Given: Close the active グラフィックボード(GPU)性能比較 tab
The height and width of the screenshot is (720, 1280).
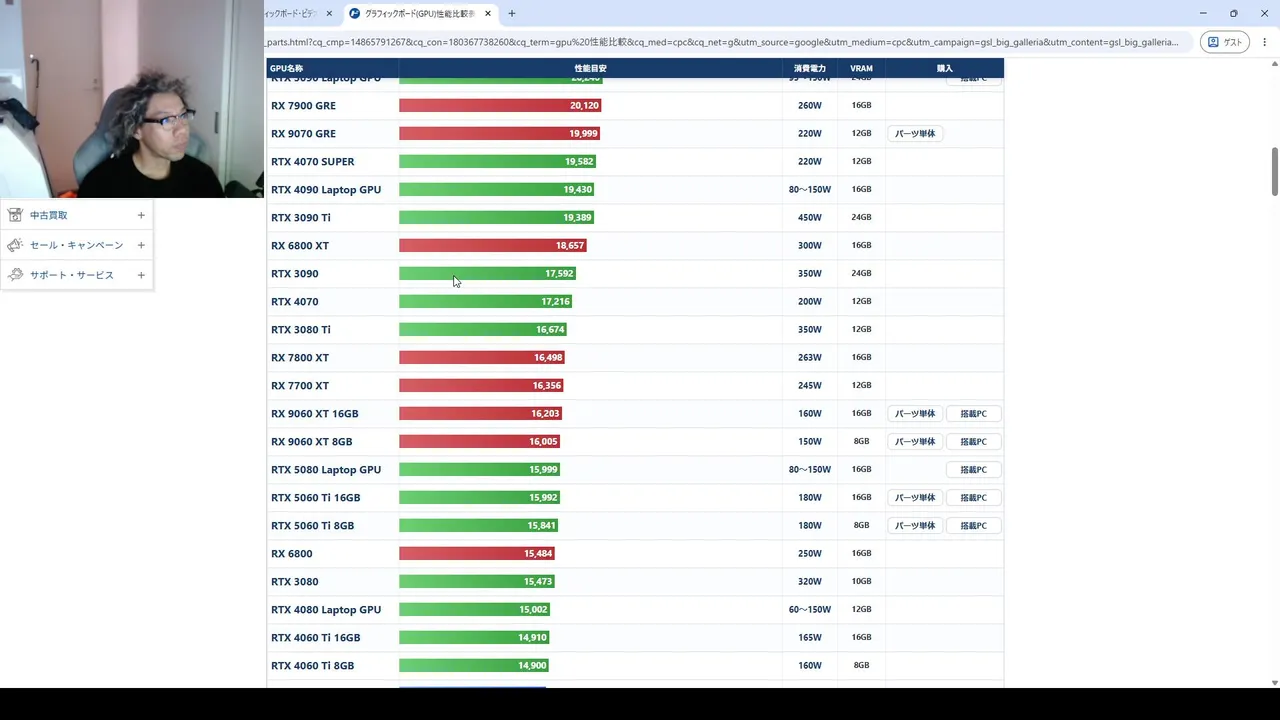Looking at the screenshot, I should (488, 14).
